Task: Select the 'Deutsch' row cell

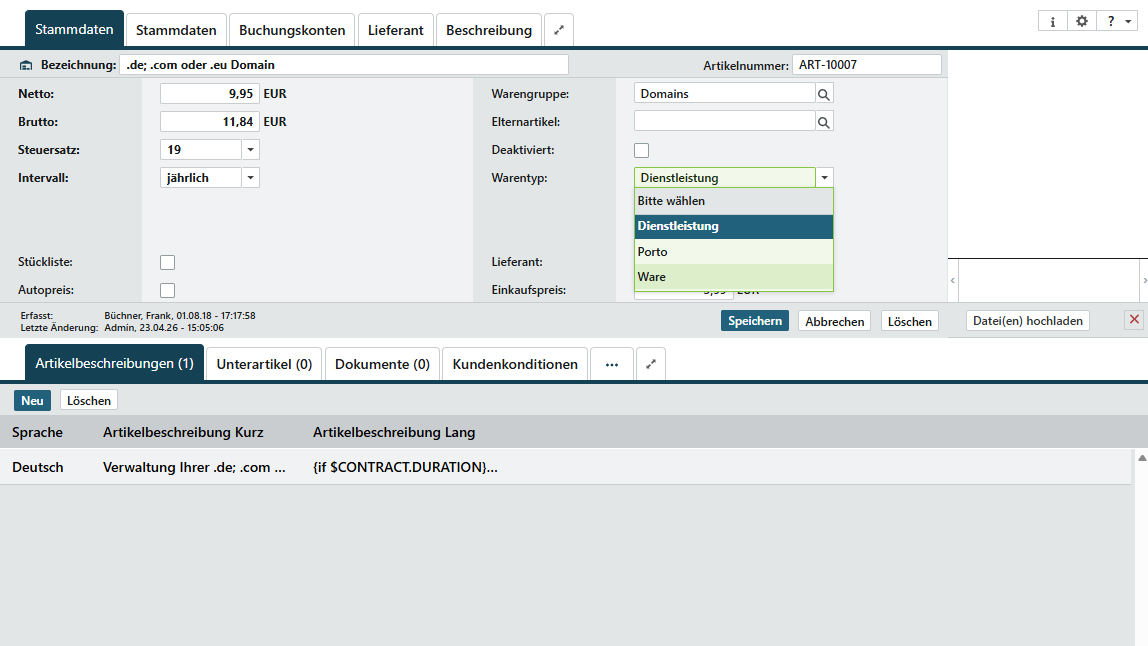Action: click(38, 467)
